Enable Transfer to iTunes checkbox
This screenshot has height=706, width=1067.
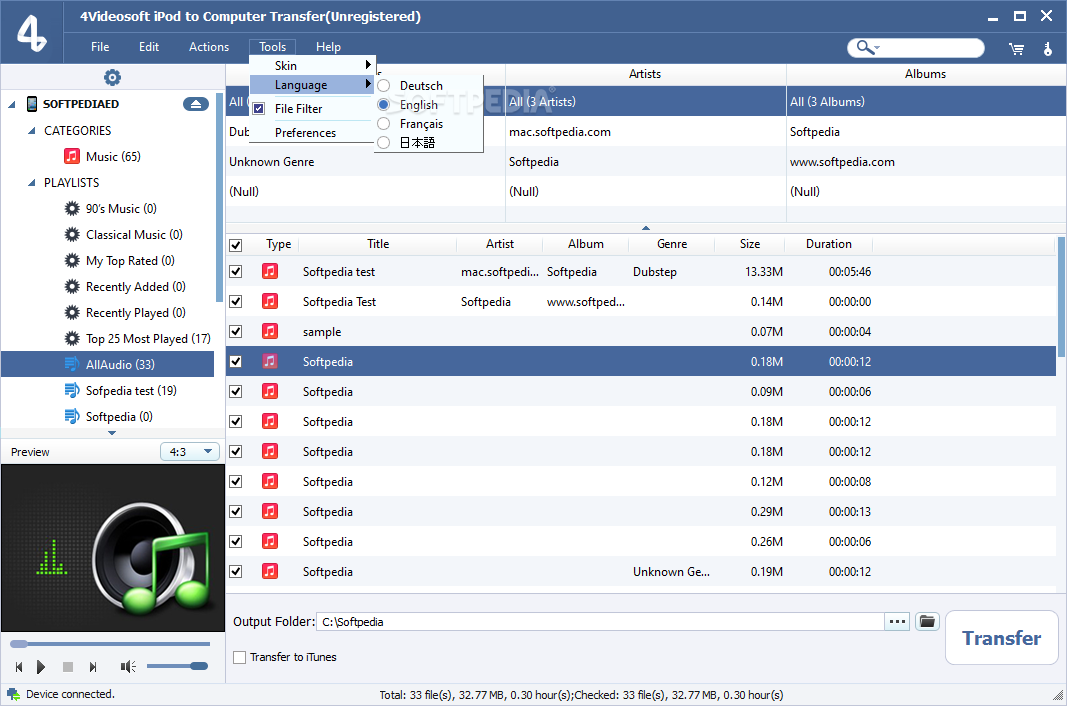point(240,658)
